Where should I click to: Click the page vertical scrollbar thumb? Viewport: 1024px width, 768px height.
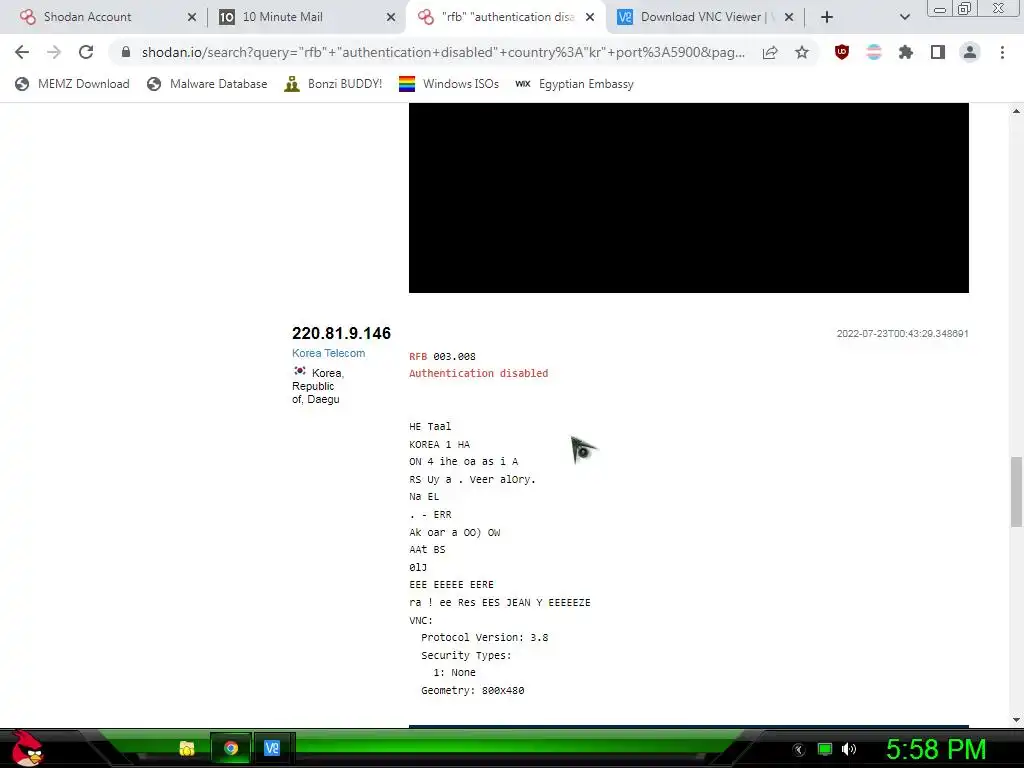click(1016, 492)
